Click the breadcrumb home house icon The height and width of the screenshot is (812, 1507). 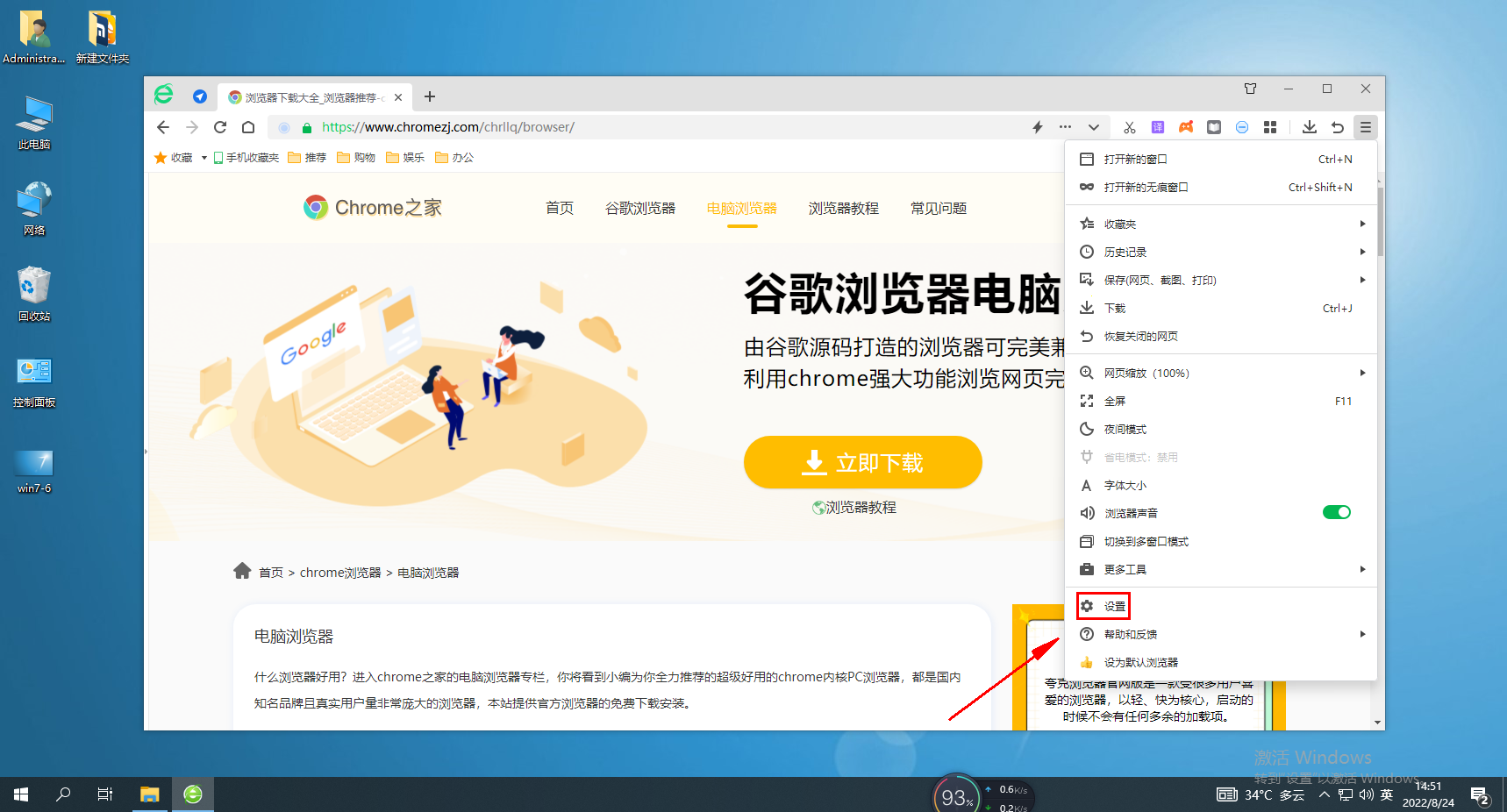click(242, 571)
